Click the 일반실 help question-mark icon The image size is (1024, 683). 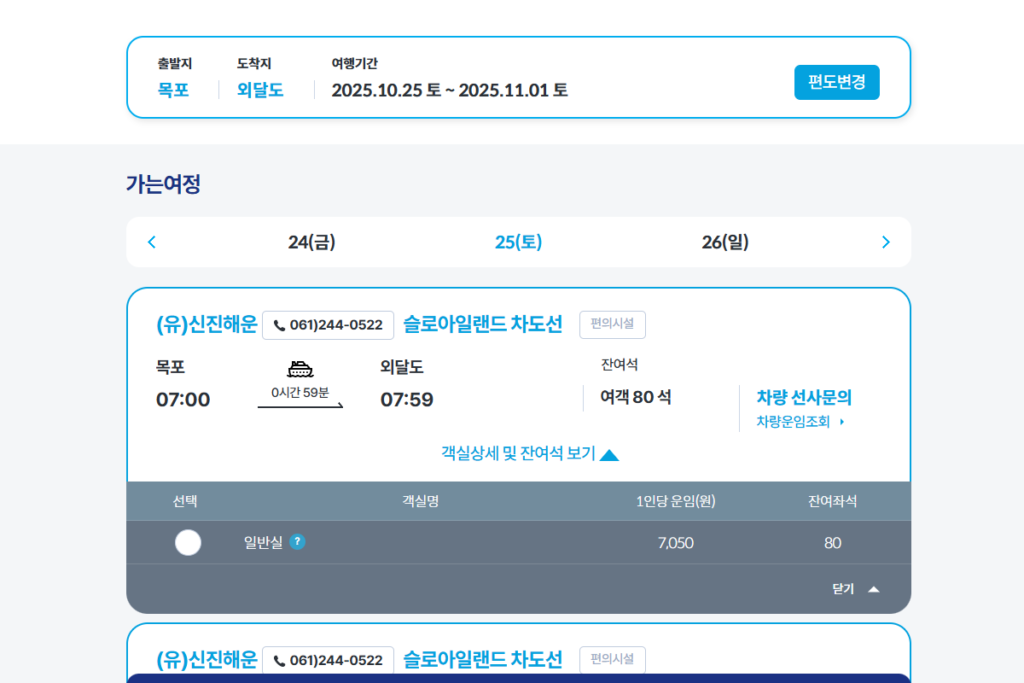coord(297,542)
